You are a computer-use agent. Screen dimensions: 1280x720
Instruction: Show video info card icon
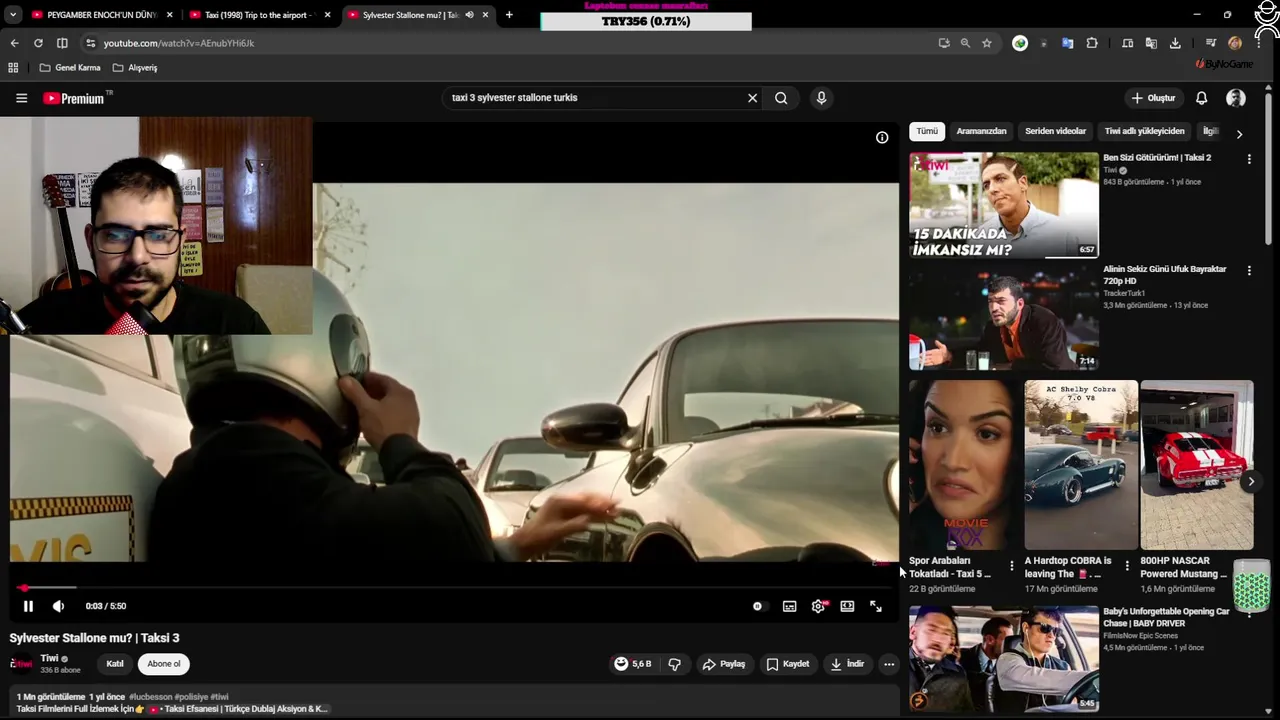pyautogui.click(x=882, y=138)
